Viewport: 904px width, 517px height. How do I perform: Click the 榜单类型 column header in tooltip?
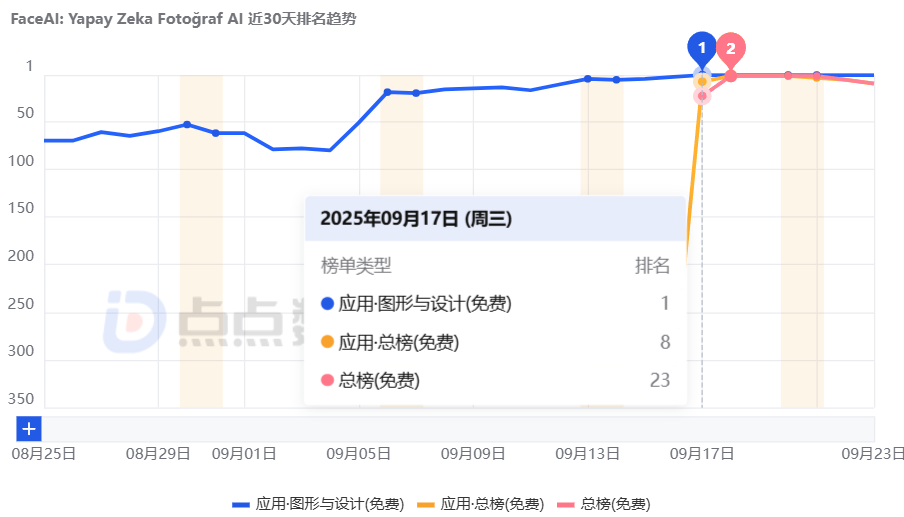[x=356, y=266]
